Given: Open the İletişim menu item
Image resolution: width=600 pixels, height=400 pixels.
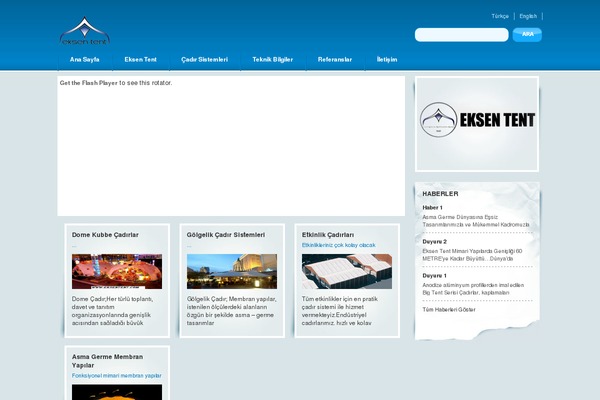Looking at the screenshot, I should (387, 60).
